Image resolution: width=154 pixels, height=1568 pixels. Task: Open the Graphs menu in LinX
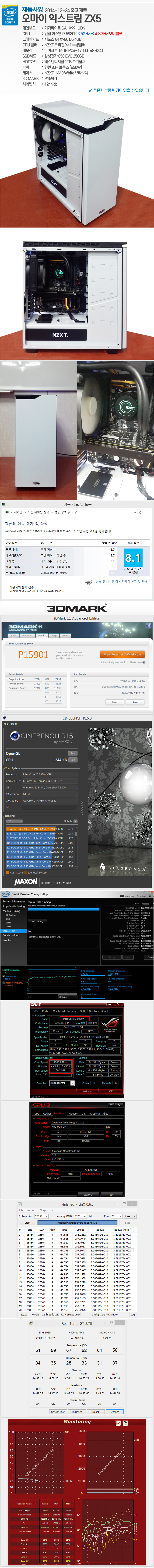pyautogui.click(x=44, y=1210)
